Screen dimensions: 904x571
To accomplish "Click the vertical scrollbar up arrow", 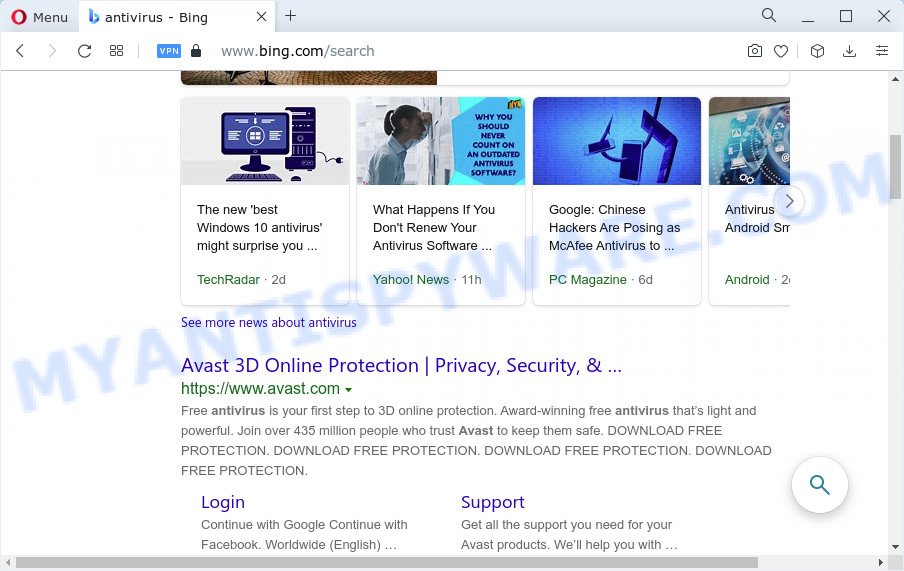I will click(x=895, y=79).
